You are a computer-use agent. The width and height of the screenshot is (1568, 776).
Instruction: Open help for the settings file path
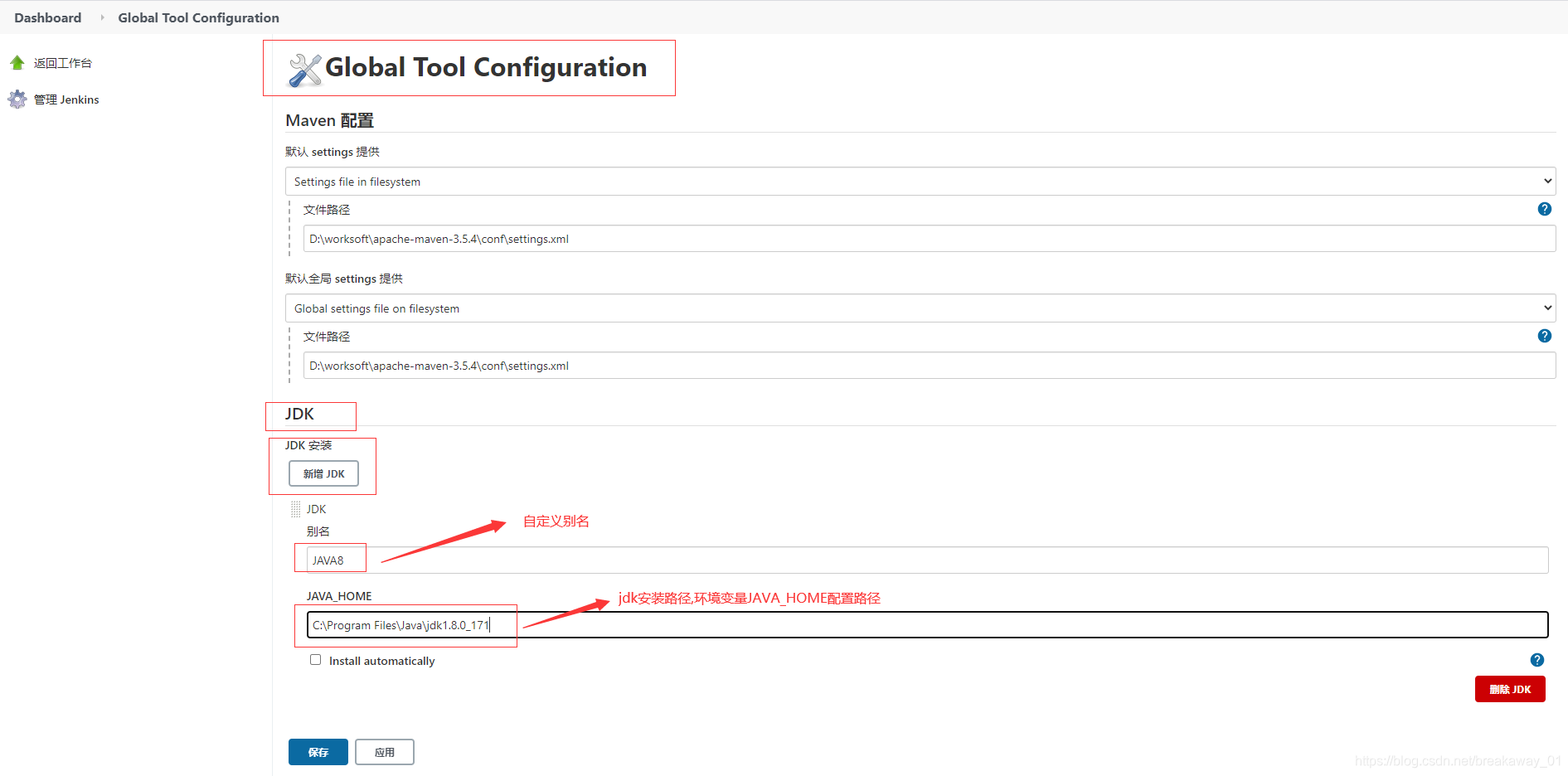tap(1544, 209)
